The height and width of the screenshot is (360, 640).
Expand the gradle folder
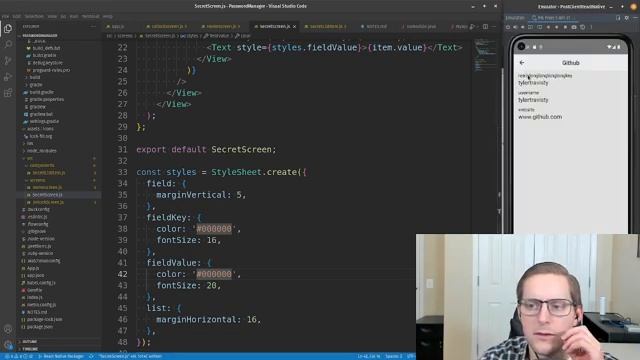click(36, 85)
